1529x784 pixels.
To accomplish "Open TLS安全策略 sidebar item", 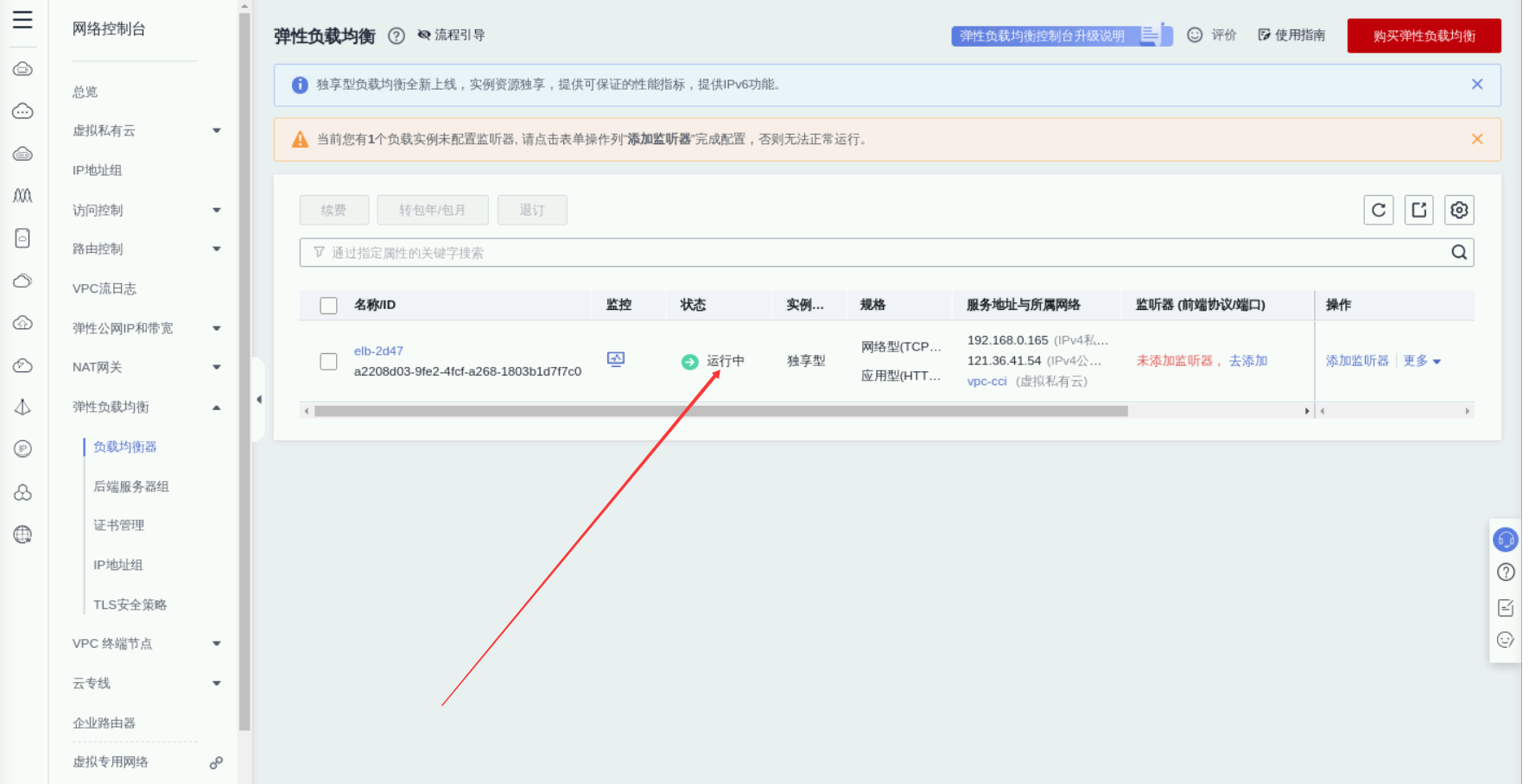I will (x=130, y=604).
